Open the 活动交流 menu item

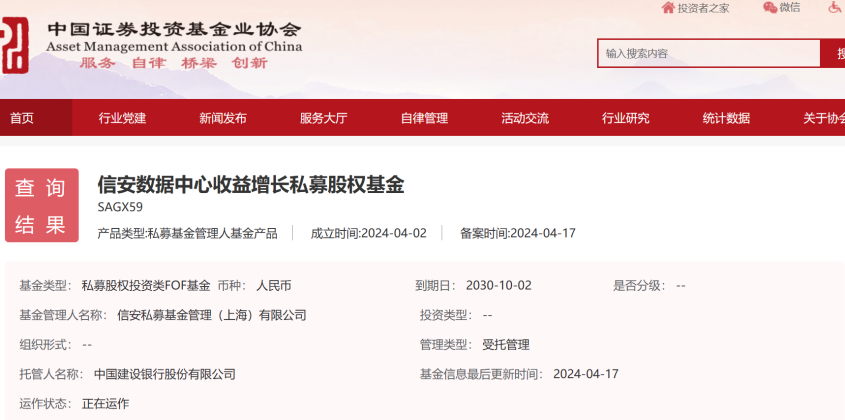tap(525, 118)
